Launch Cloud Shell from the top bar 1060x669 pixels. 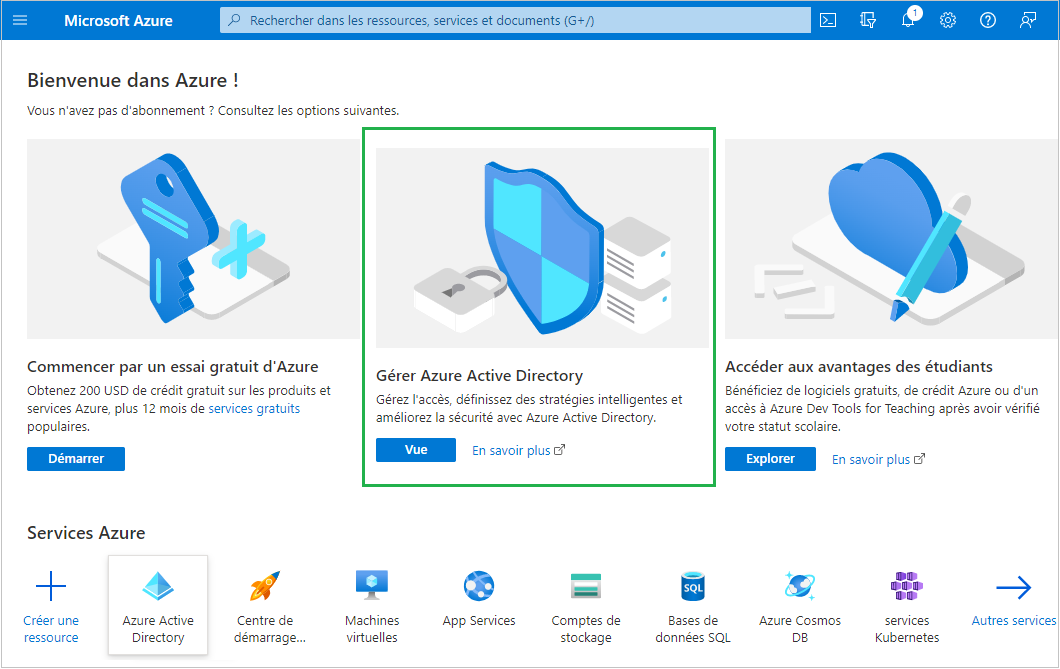828,20
